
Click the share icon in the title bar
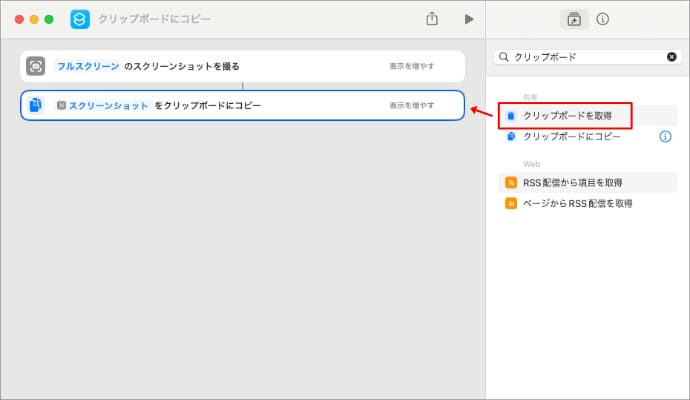[432, 19]
